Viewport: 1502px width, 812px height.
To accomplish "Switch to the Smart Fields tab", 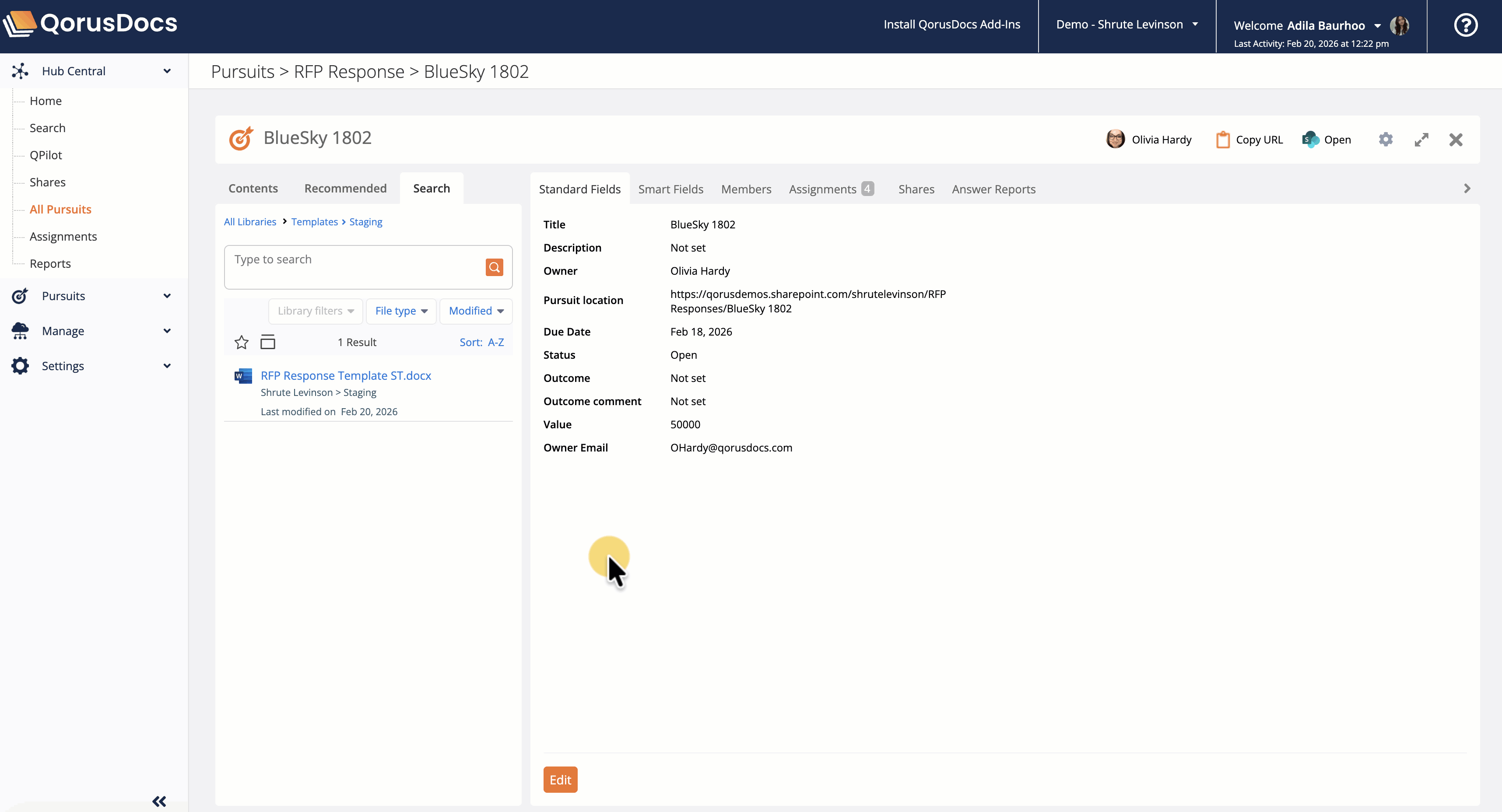I will coord(670,189).
